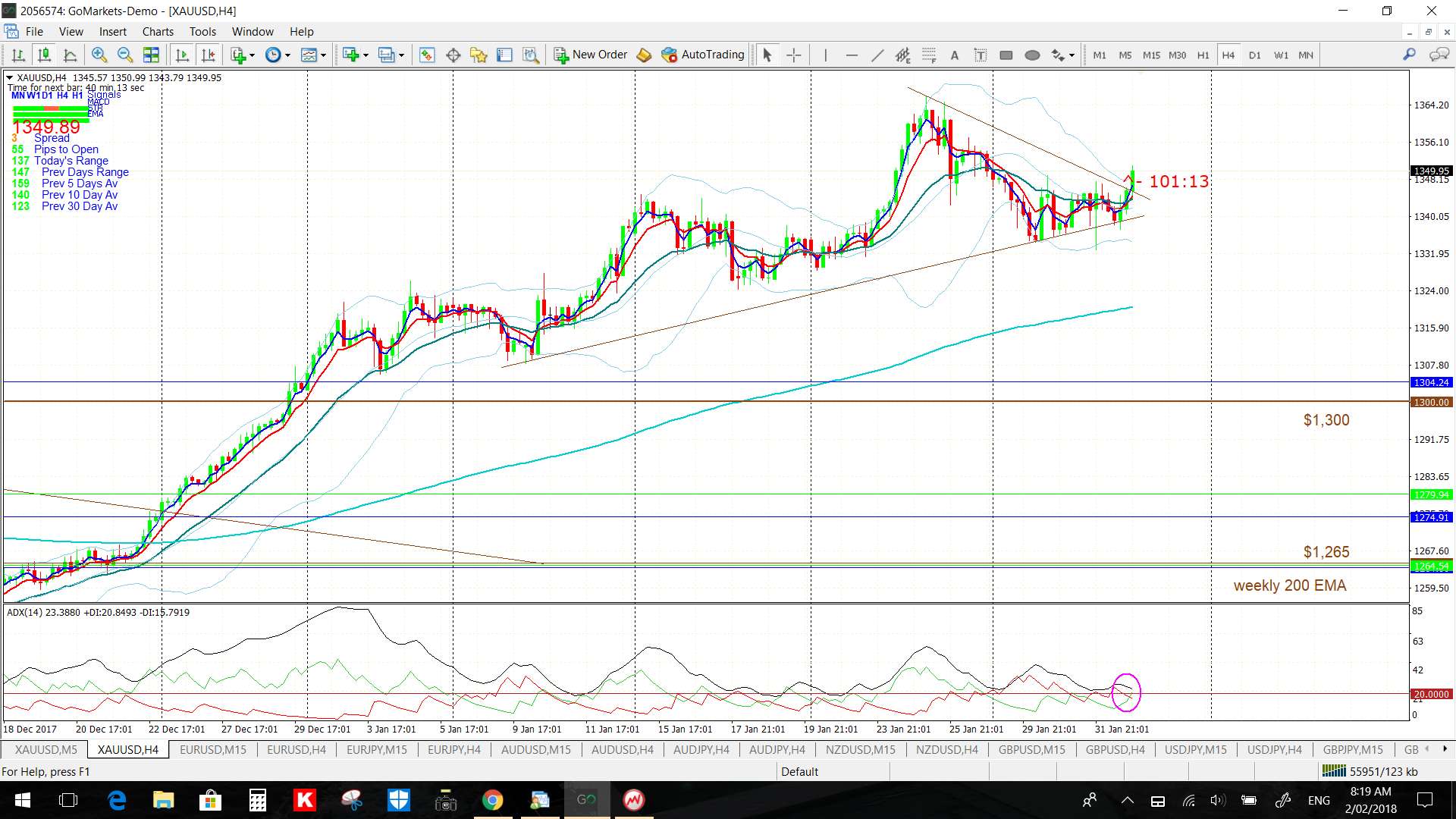Open the Strategy Tester icon
The width and height of the screenshot is (1456, 819).
point(531,55)
